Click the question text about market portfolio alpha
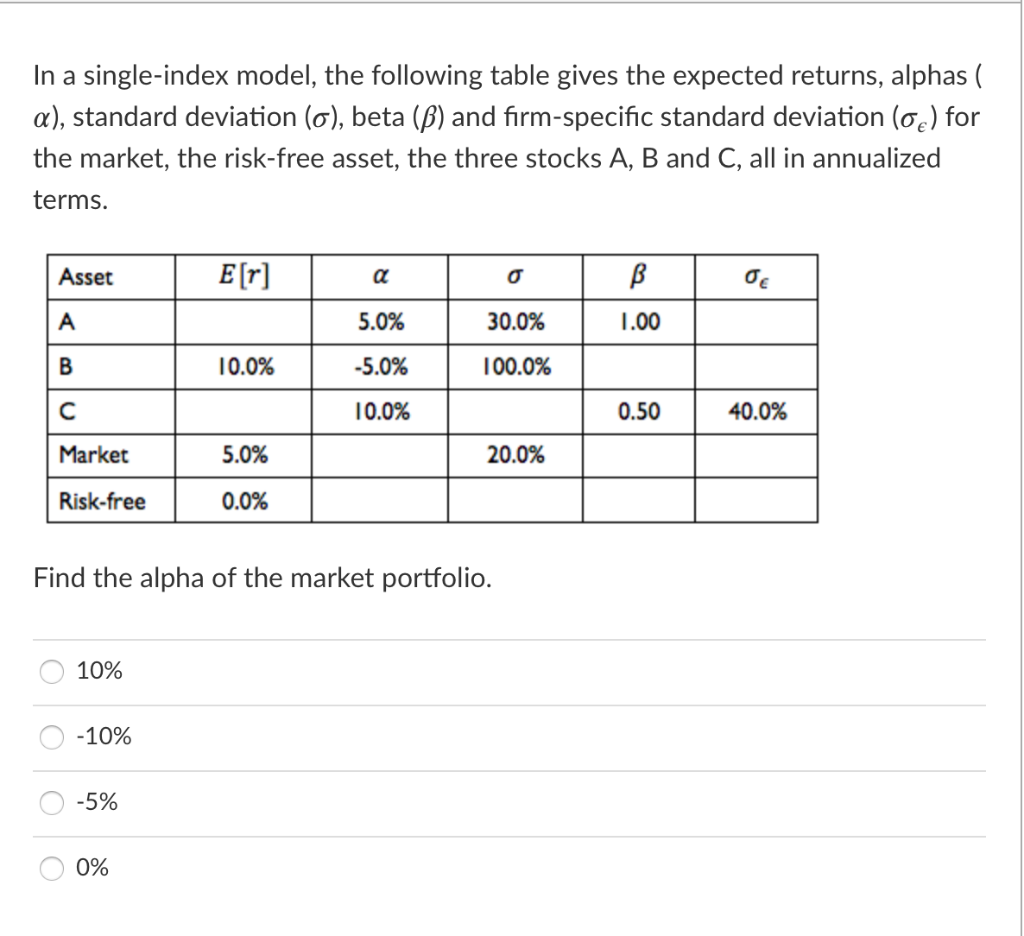The width and height of the screenshot is (1024, 936). click(261, 578)
